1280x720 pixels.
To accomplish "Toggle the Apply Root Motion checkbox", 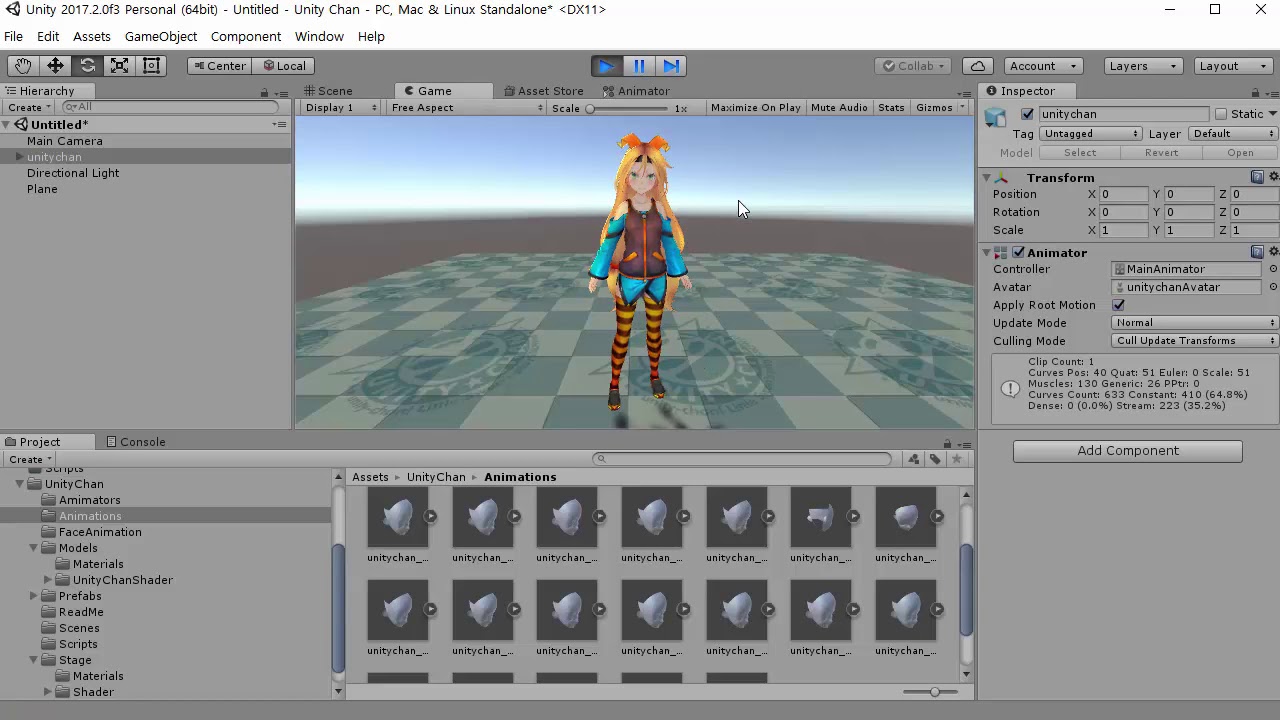I will coord(1118,305).
